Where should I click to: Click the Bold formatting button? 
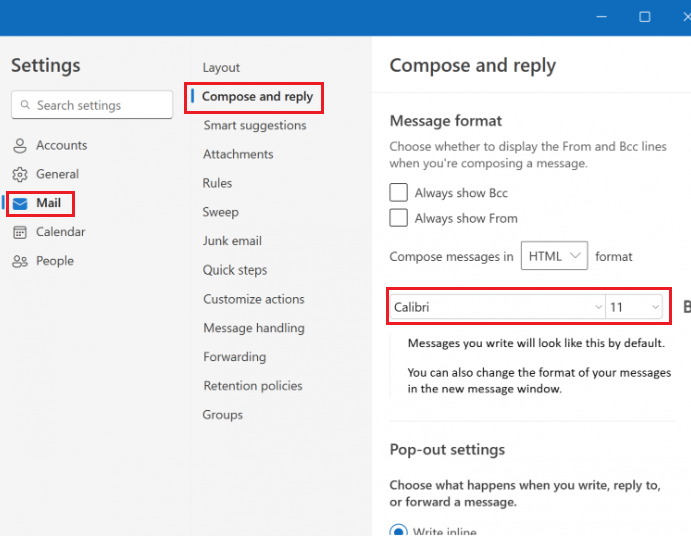click(686, 307)
